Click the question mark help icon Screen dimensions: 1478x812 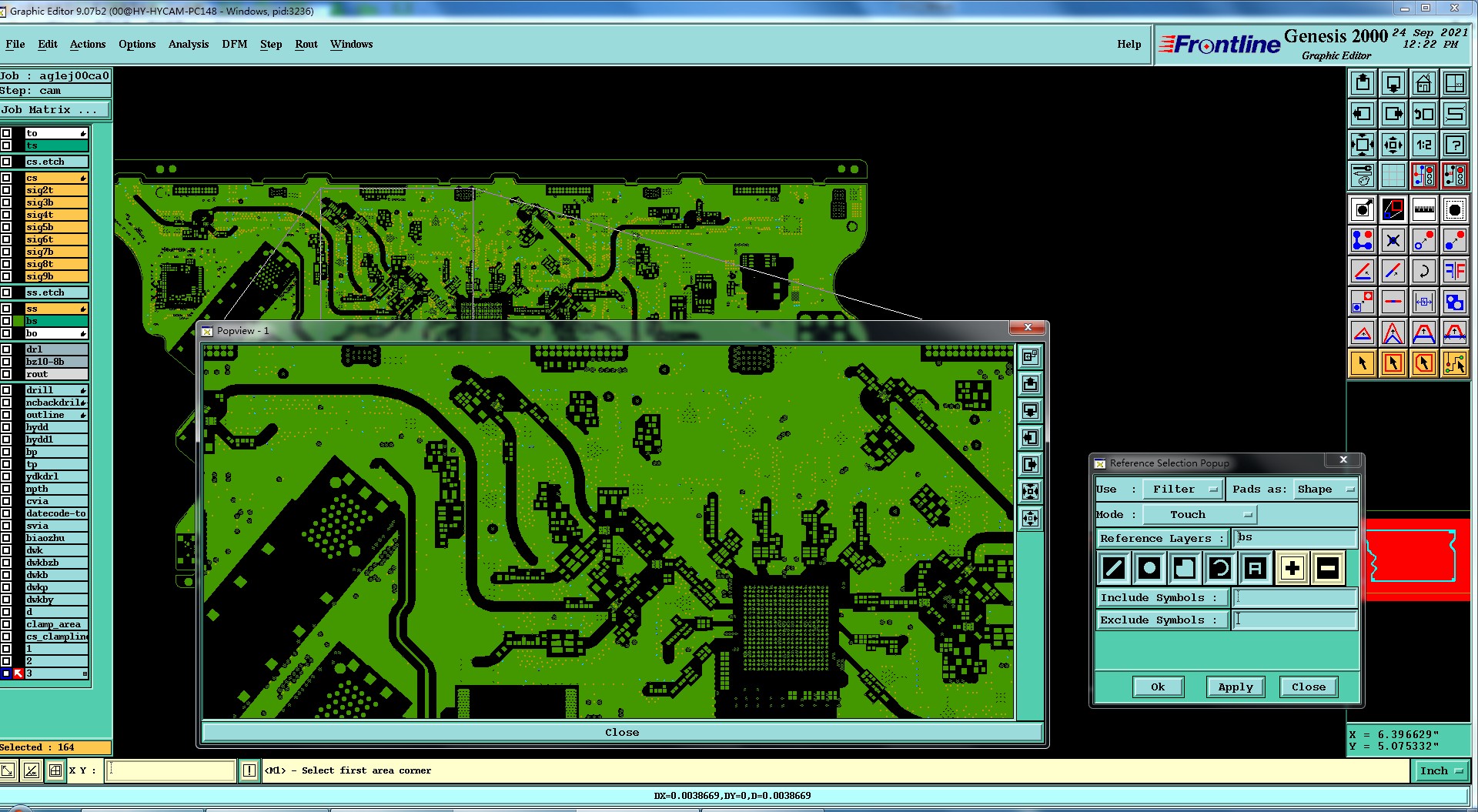[x=1455, y=145]
